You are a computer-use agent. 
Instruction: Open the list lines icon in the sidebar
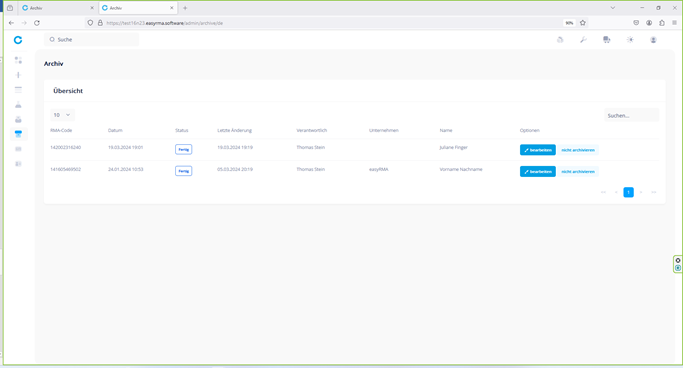click(x=18, y=90)
